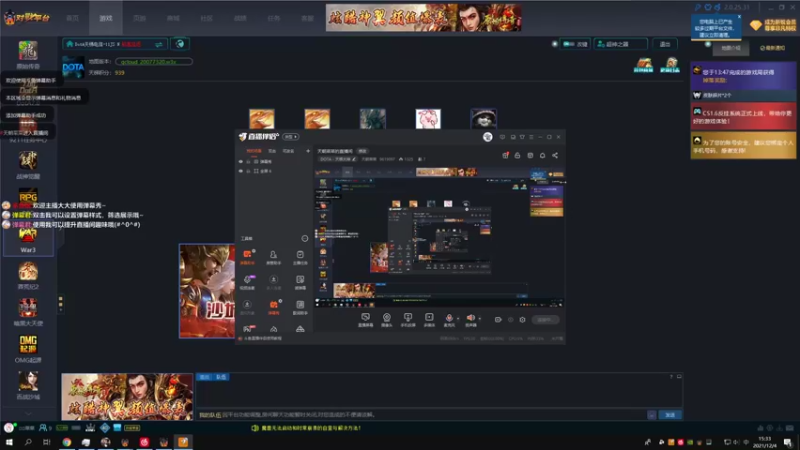Open the 任务 tab in the platform top bar

point(274,18)
